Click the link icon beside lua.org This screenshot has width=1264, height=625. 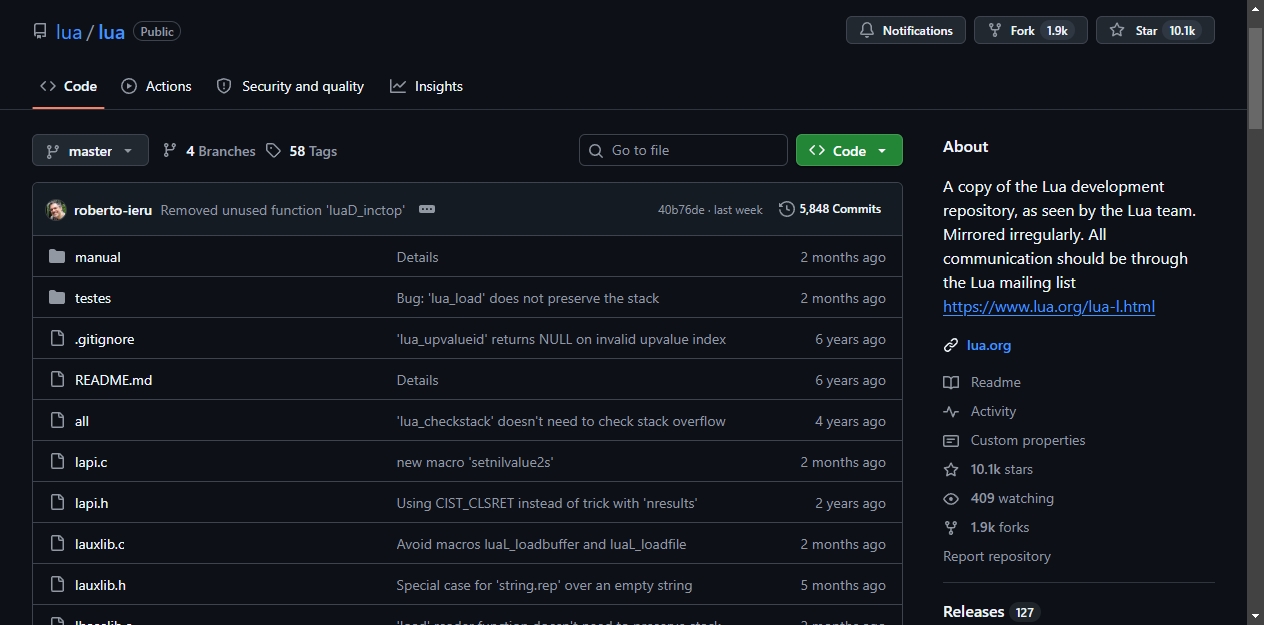951,345
